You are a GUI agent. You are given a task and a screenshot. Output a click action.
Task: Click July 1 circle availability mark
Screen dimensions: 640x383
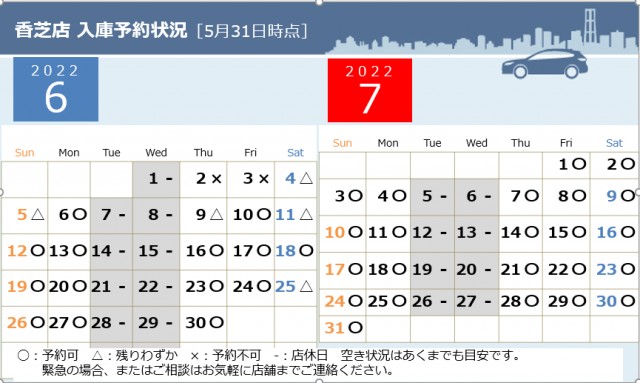[579, 164]
